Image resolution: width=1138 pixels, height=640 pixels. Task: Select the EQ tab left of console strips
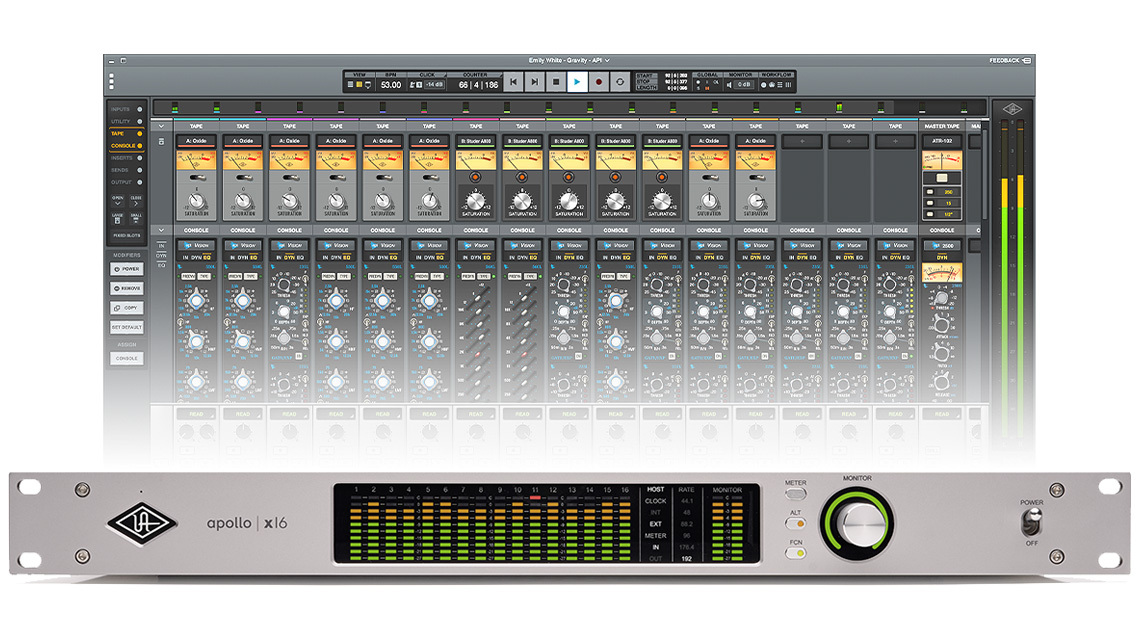tap(161, 265)
